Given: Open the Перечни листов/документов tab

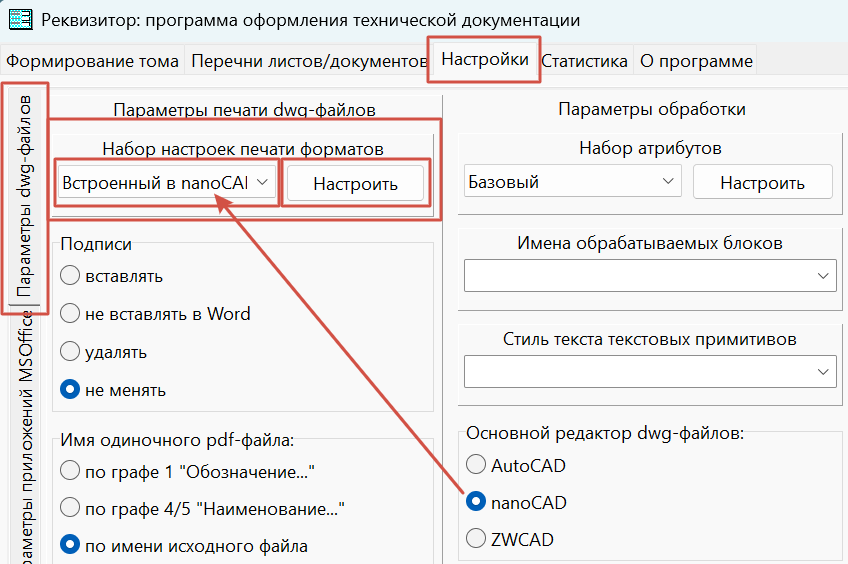Looking at the screenshot, I should [309, 61].
